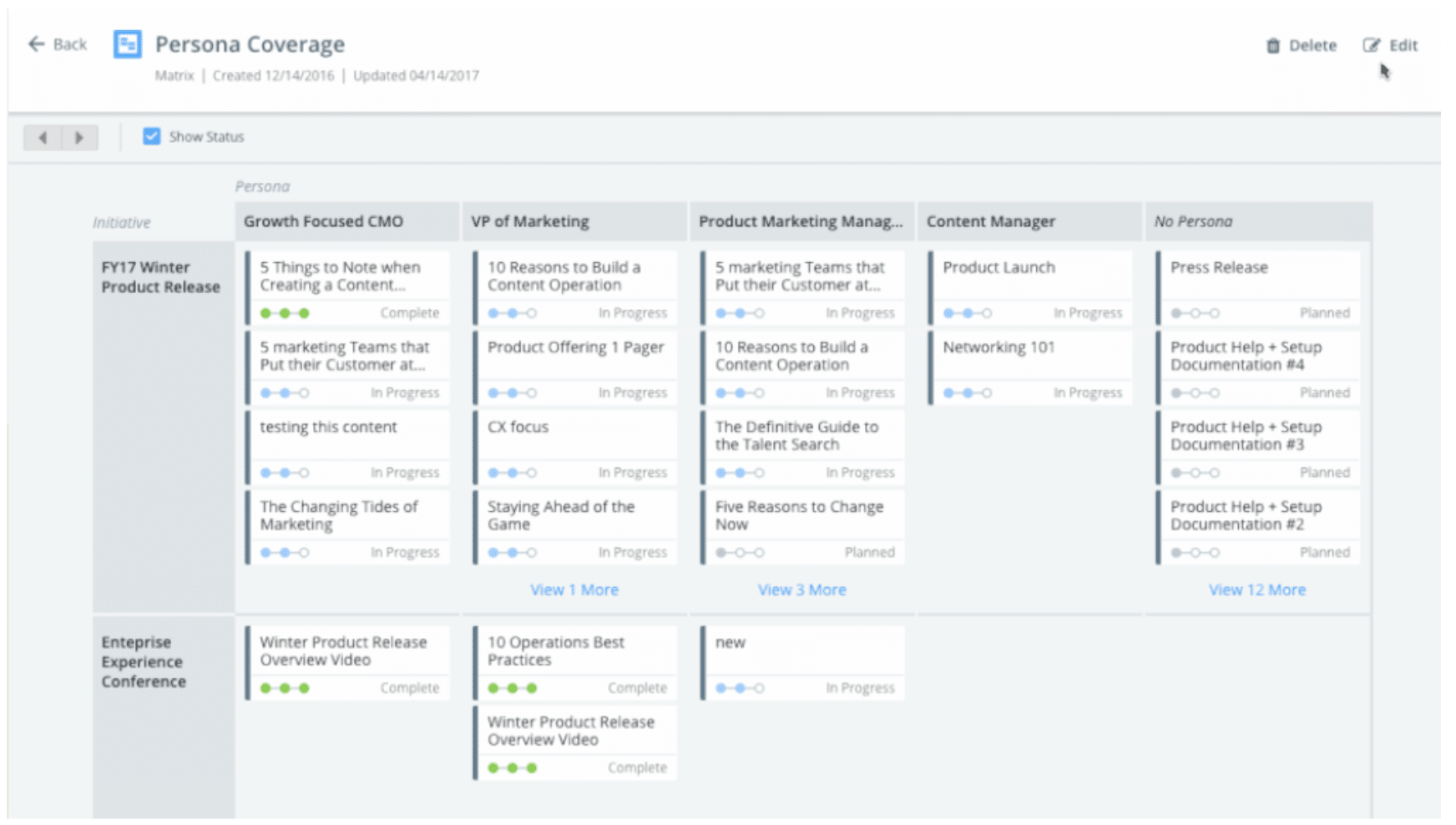Click the CX focus progress indicator
The image size is (1456, 825).
512,473
